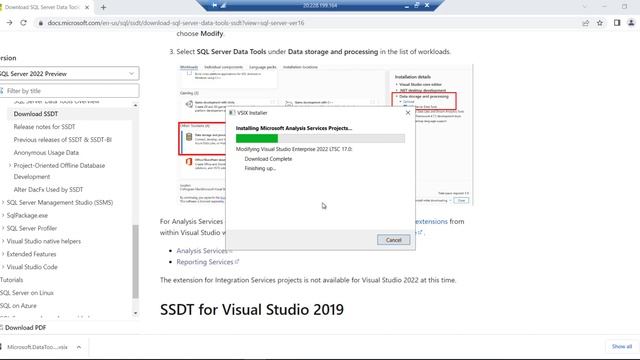Expand the SqlPackage.exe node
The image size is (640, 360).
[x=3, y=216]
